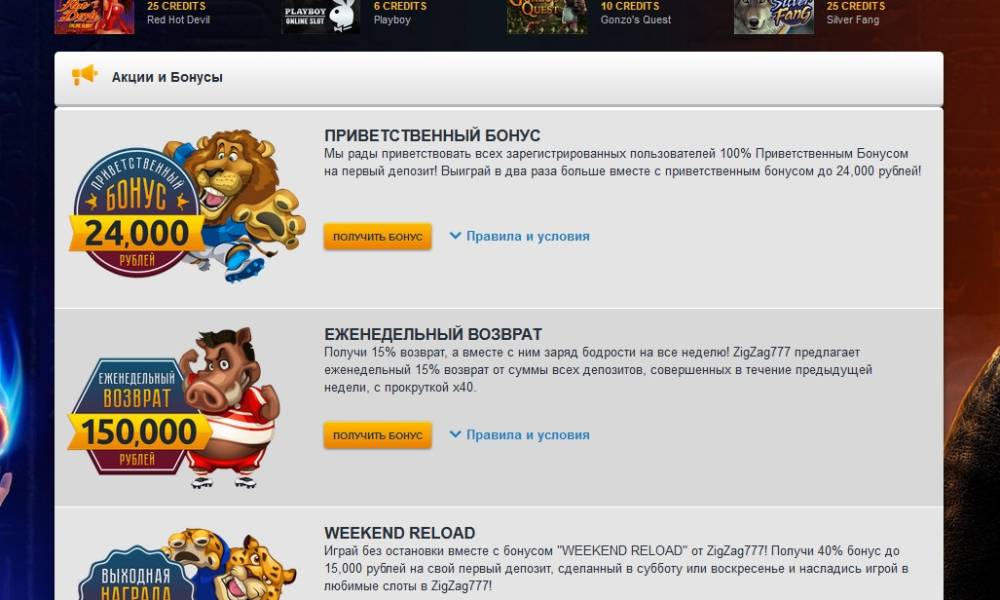1000x600 pixels.
Task: Select the Акции и Бонусы section header
Action: click(499, 78)
